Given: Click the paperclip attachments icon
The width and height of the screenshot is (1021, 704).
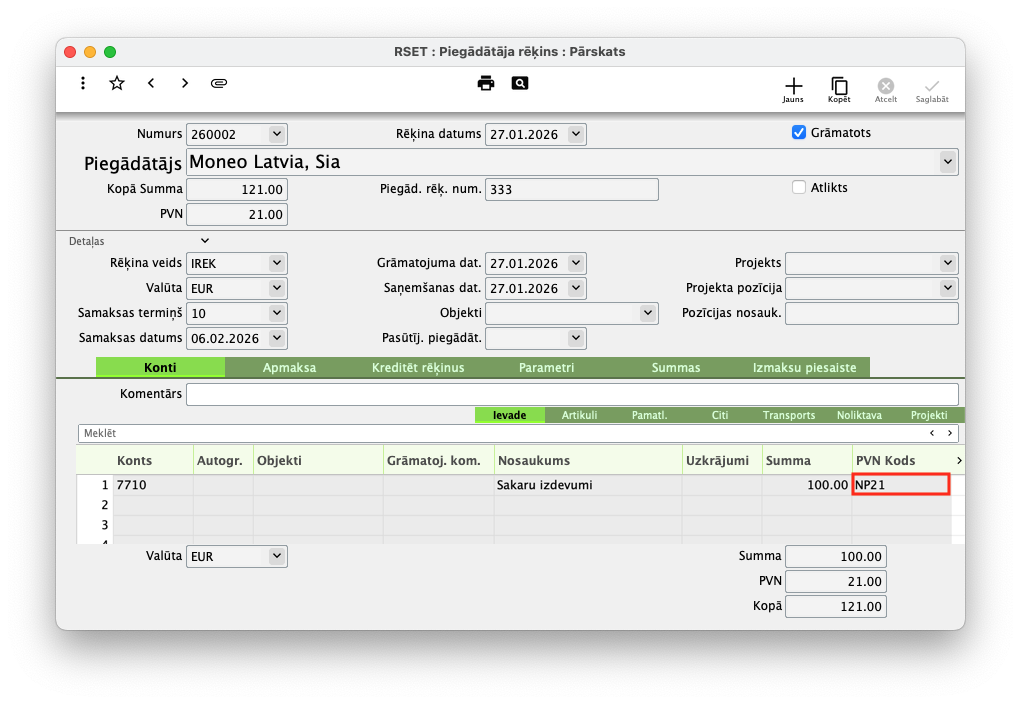Looking at the screenshot, I should pos(219,83).
